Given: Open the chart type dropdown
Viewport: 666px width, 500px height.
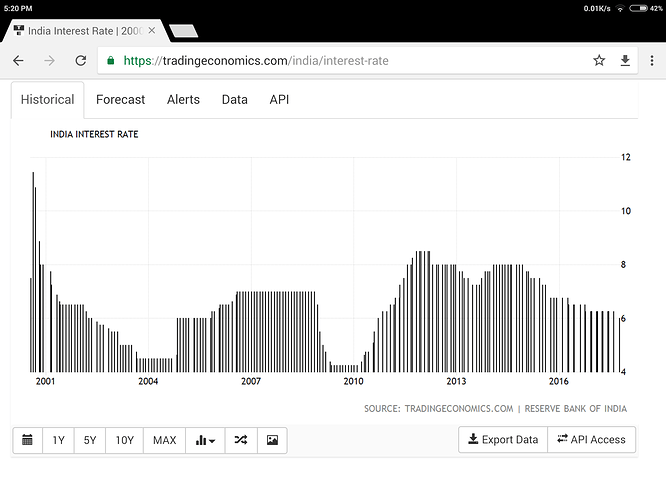Looking at the screenshot, I should 206,440.
